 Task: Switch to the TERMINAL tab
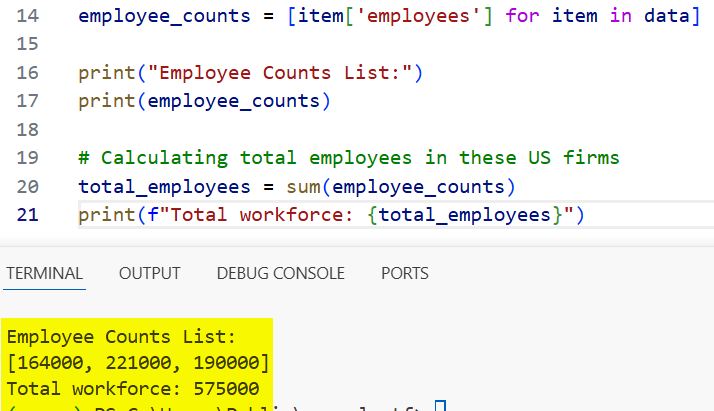point(44,273)
